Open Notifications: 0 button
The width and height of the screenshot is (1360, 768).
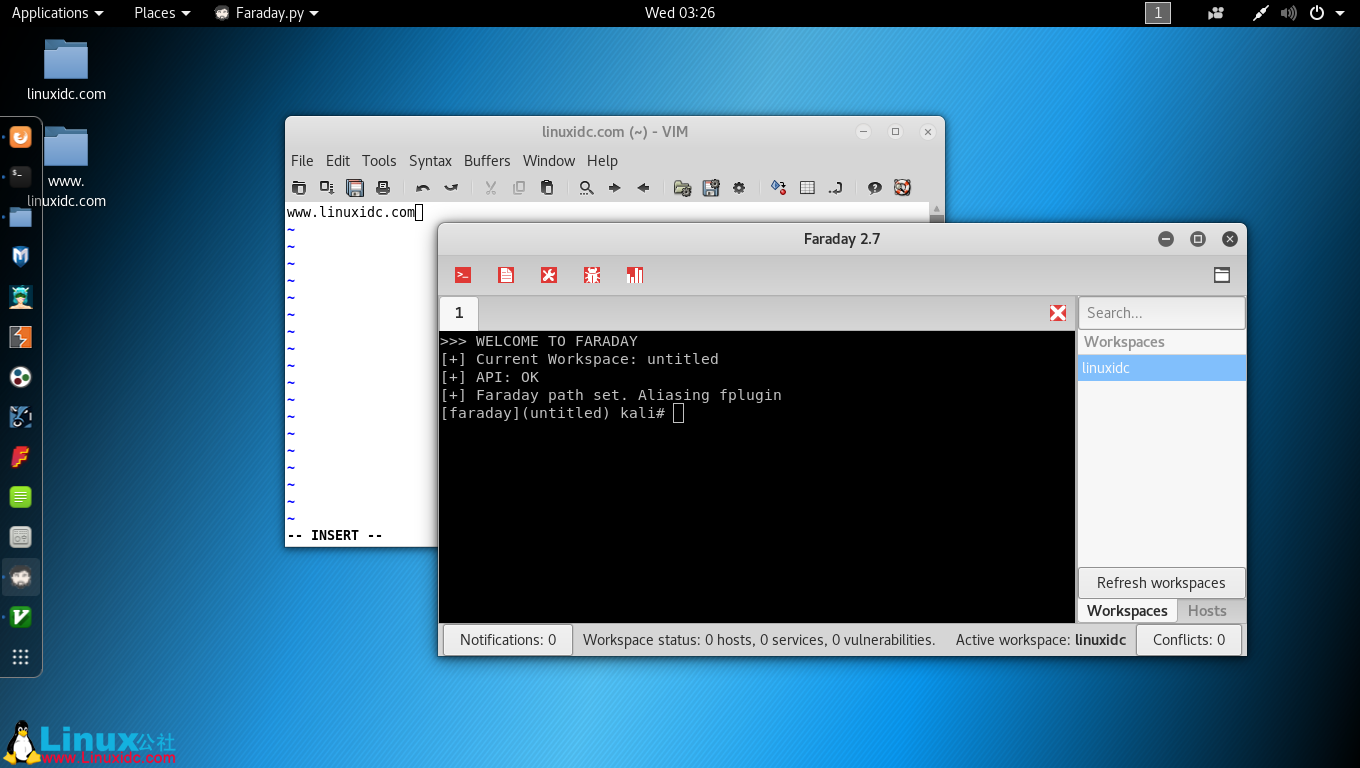coord(508,640)
